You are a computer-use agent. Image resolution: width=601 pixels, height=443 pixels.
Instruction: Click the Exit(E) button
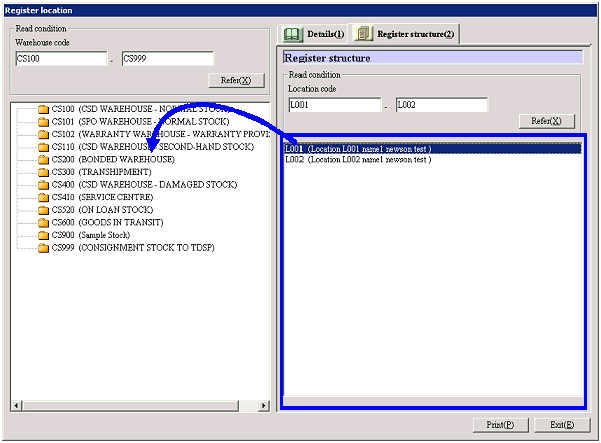pyautogui.click(x=560, y=425)
